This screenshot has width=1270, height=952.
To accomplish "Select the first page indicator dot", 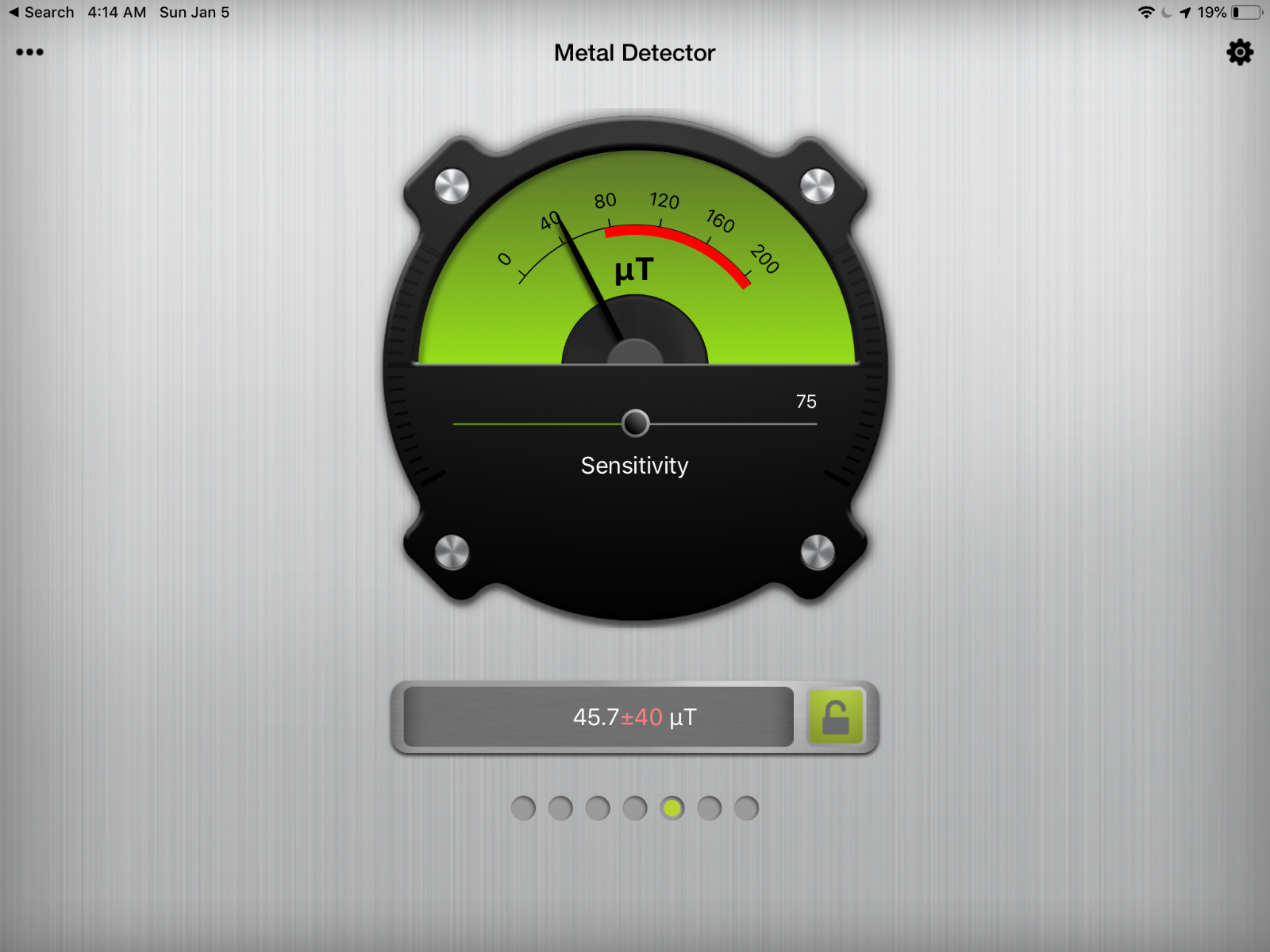I will (x=523, y=808).
